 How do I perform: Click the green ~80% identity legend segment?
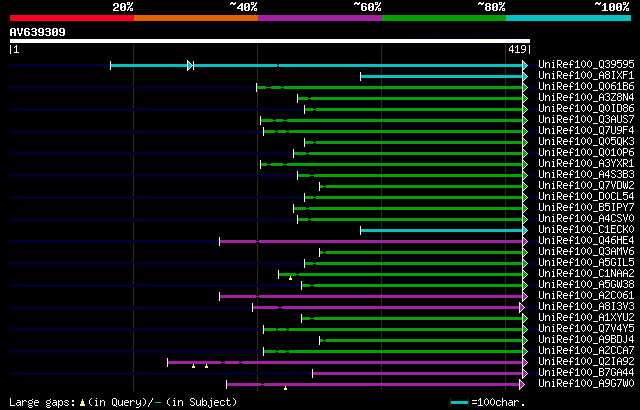[444, 18]
